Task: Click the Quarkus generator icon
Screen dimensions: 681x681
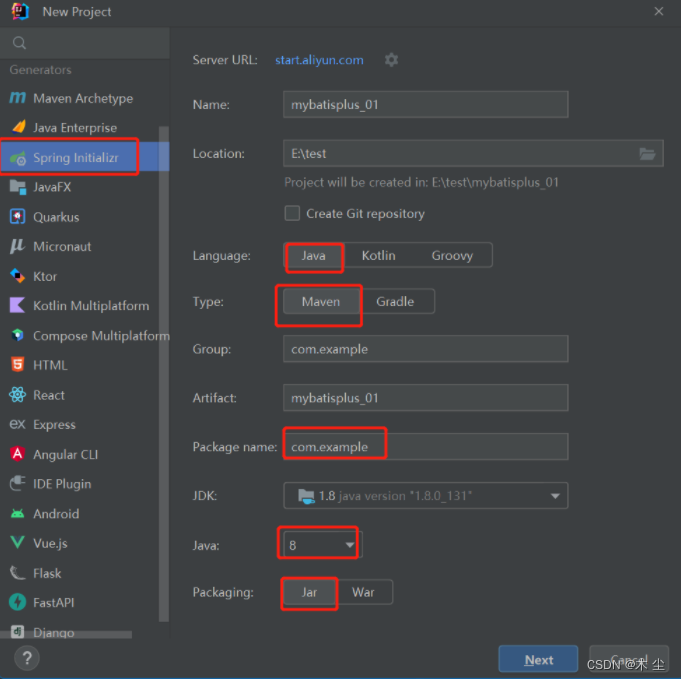Action: pyautogui.click(x=17, y=216)
